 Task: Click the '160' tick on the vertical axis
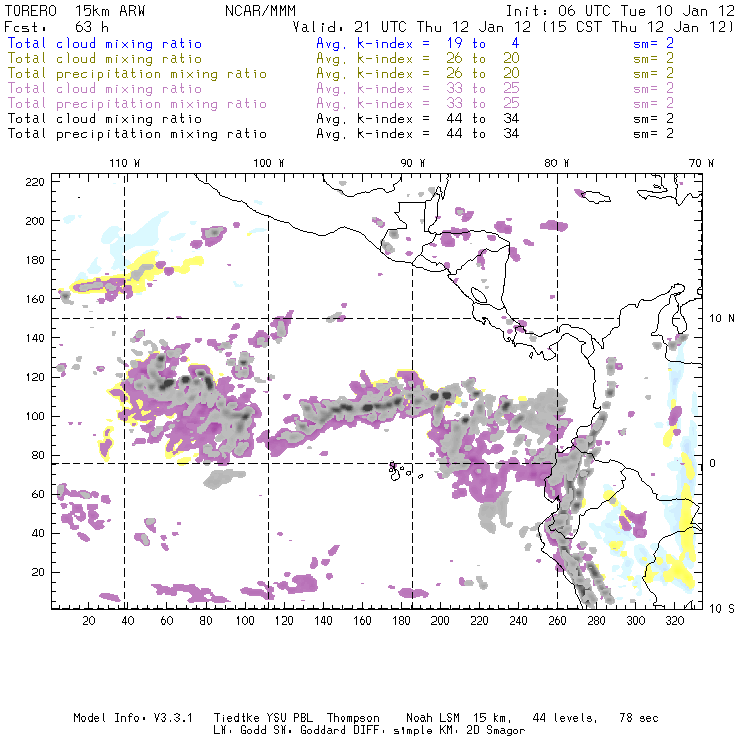(35, 299)
